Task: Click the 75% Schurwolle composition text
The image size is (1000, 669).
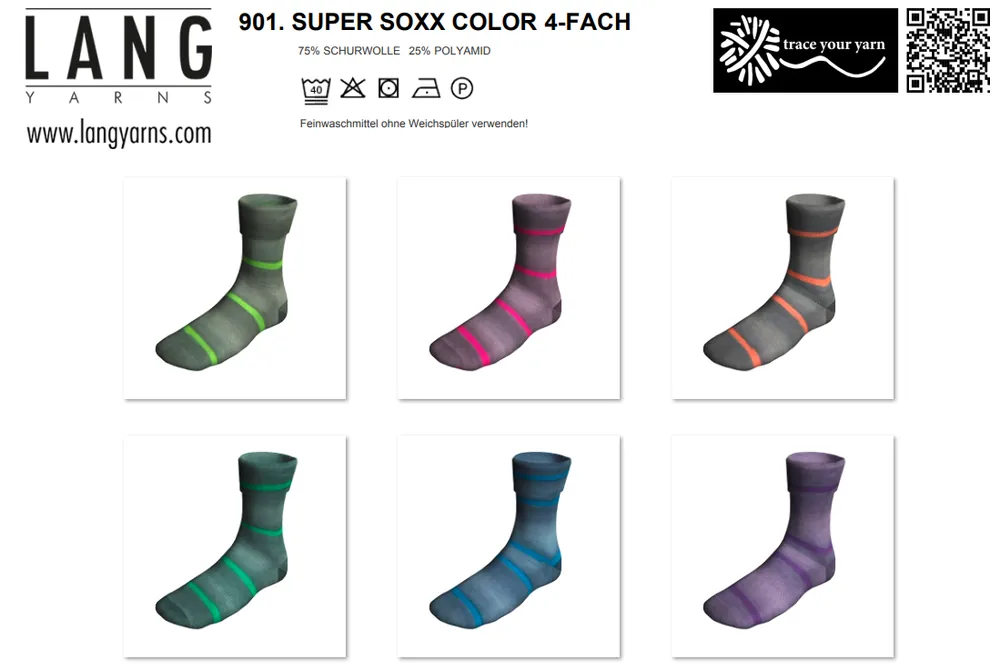Action: [x=349, y=51]
